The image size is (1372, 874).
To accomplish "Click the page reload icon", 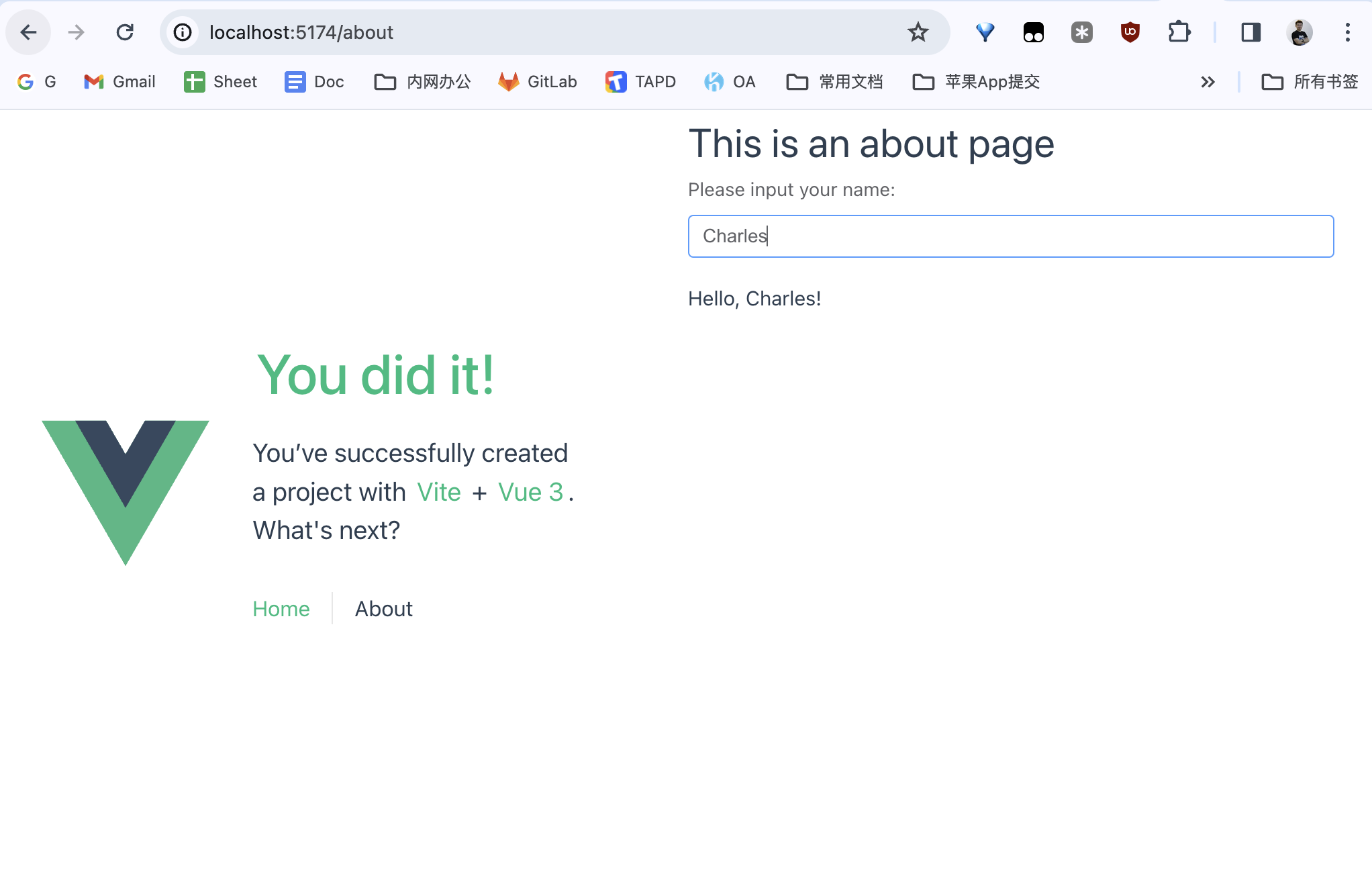I will tap(124, 32).
